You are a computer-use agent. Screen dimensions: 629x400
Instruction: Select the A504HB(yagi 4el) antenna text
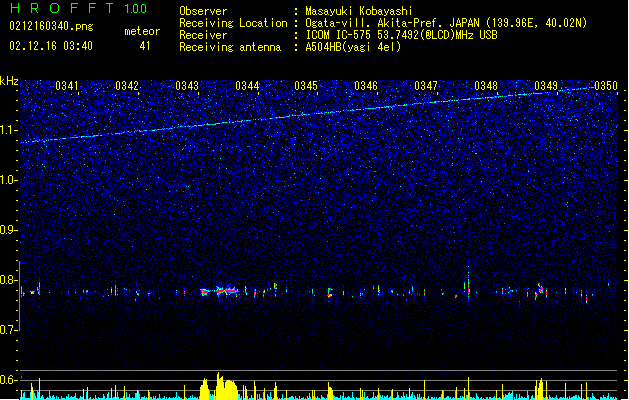click(353, 47)
